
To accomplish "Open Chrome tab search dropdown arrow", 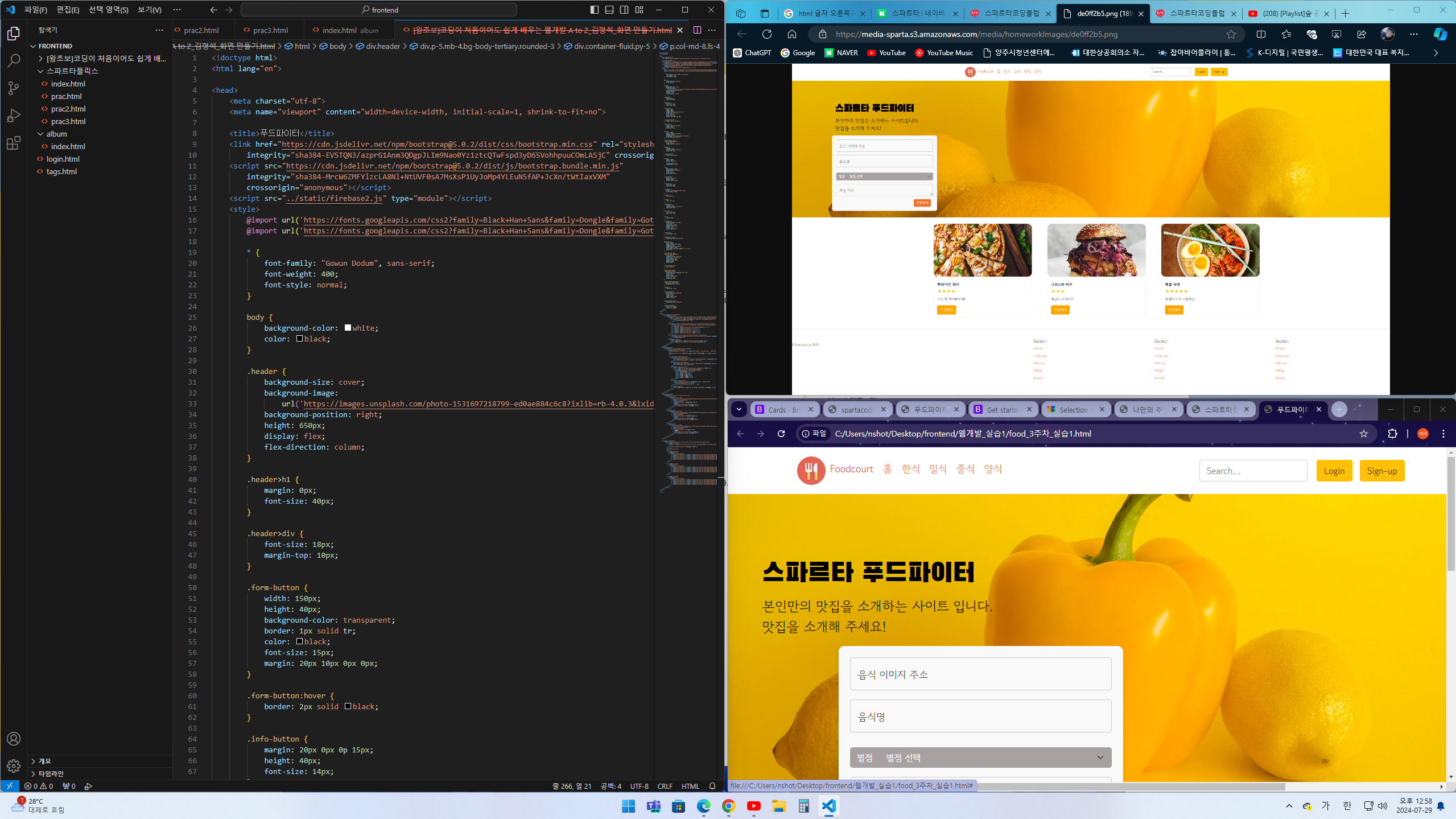I will pyautogui.click(x=739, y=409).
